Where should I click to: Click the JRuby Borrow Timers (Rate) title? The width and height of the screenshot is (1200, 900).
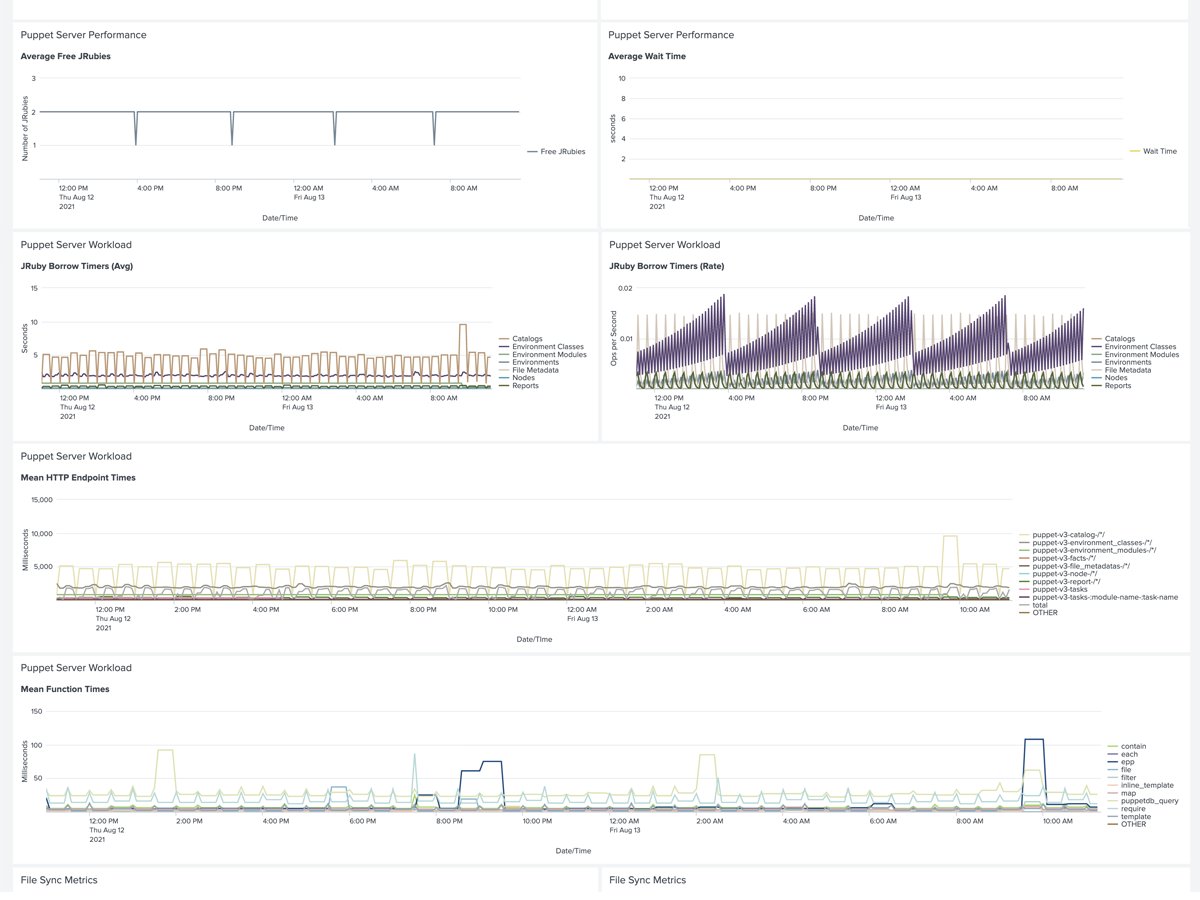click(667, 266)
